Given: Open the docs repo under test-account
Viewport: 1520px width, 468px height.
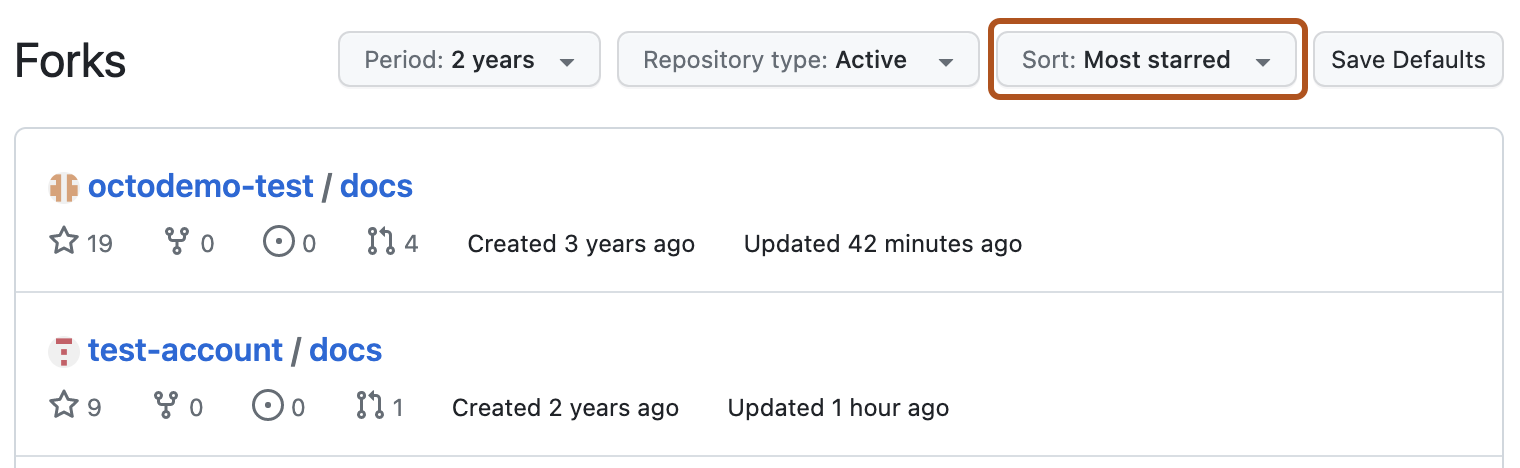Looking at the screenshot, I should click(345, 350).
